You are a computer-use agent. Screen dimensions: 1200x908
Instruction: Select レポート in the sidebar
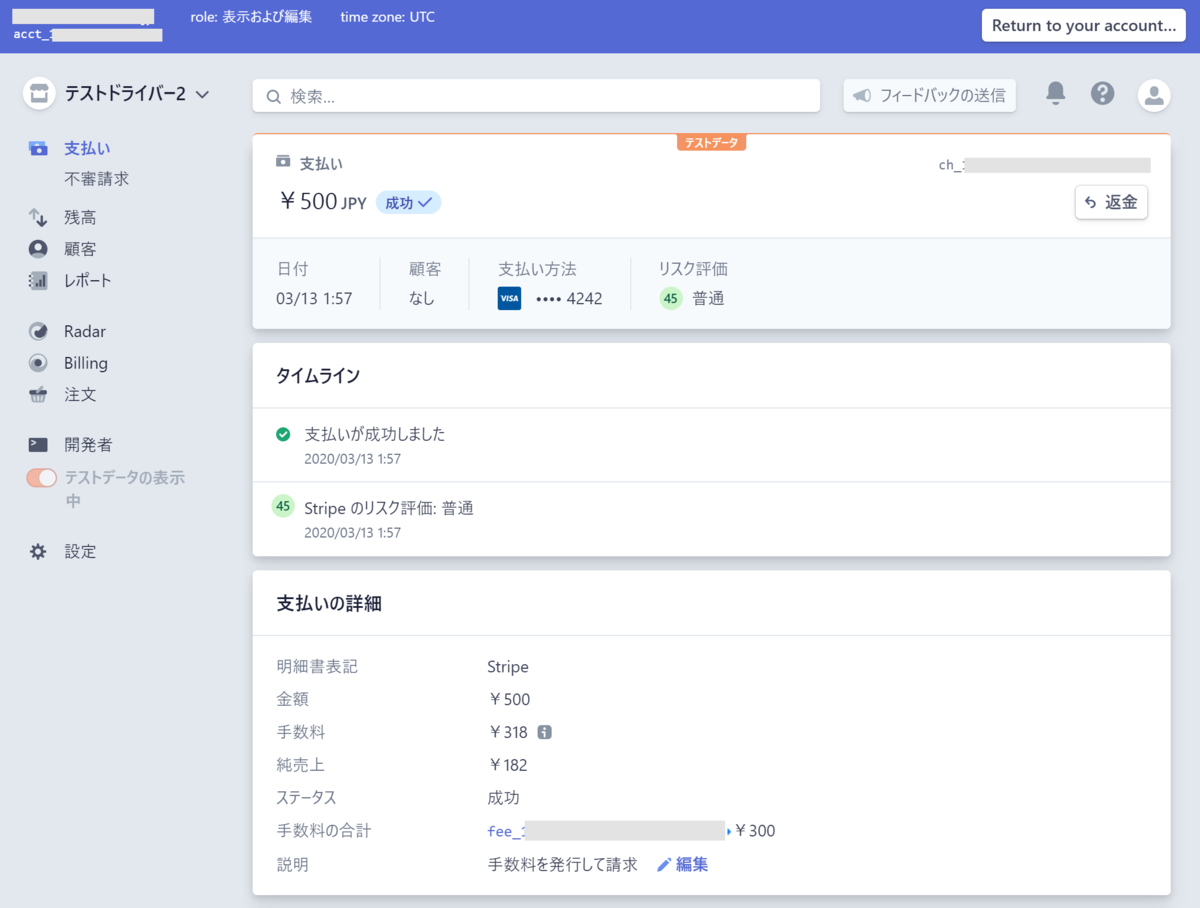tap(88, 281)
